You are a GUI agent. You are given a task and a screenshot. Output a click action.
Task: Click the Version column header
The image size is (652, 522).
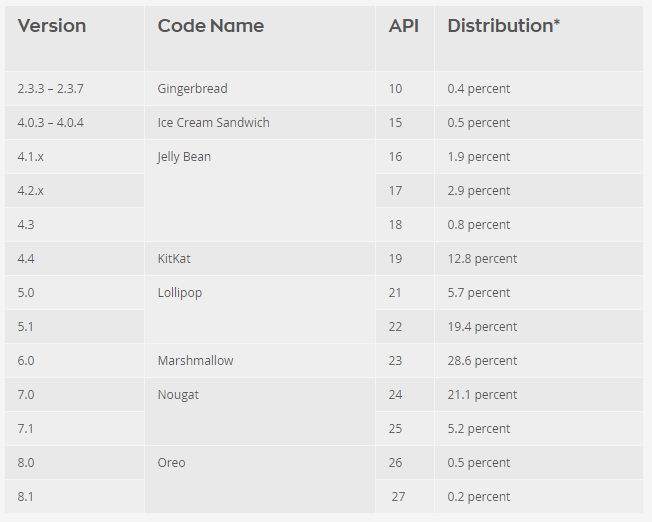pos(74,38)
